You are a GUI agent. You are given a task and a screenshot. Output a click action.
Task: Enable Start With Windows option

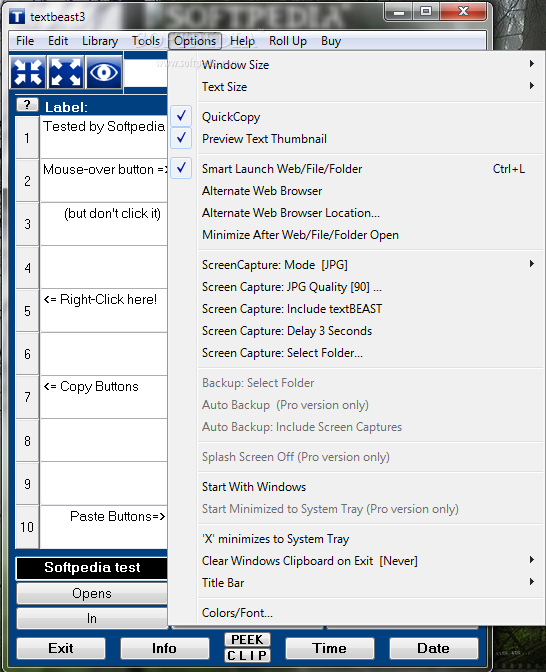356,487
